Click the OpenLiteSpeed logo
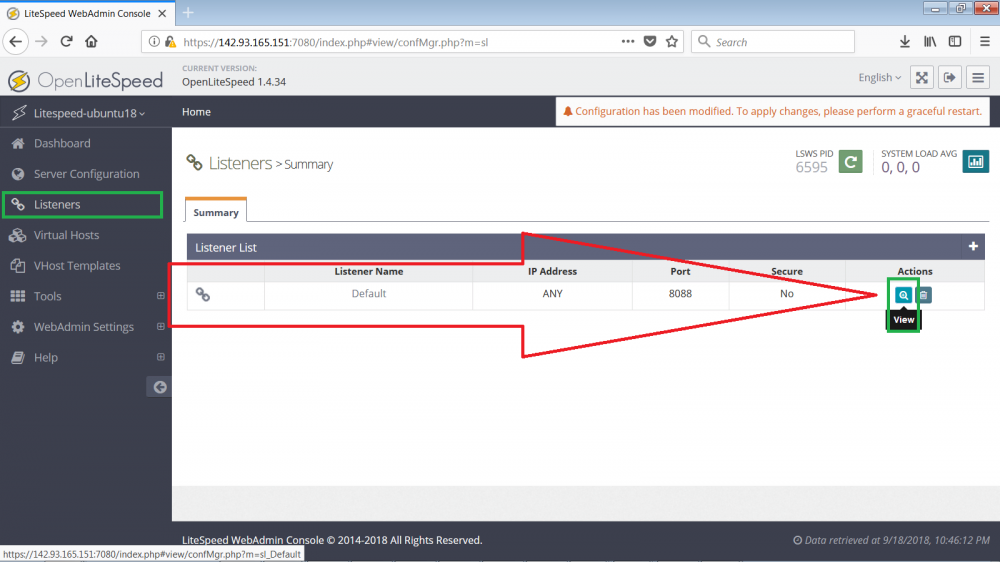This screenshot has width=1000, height=562. (85, 81)
